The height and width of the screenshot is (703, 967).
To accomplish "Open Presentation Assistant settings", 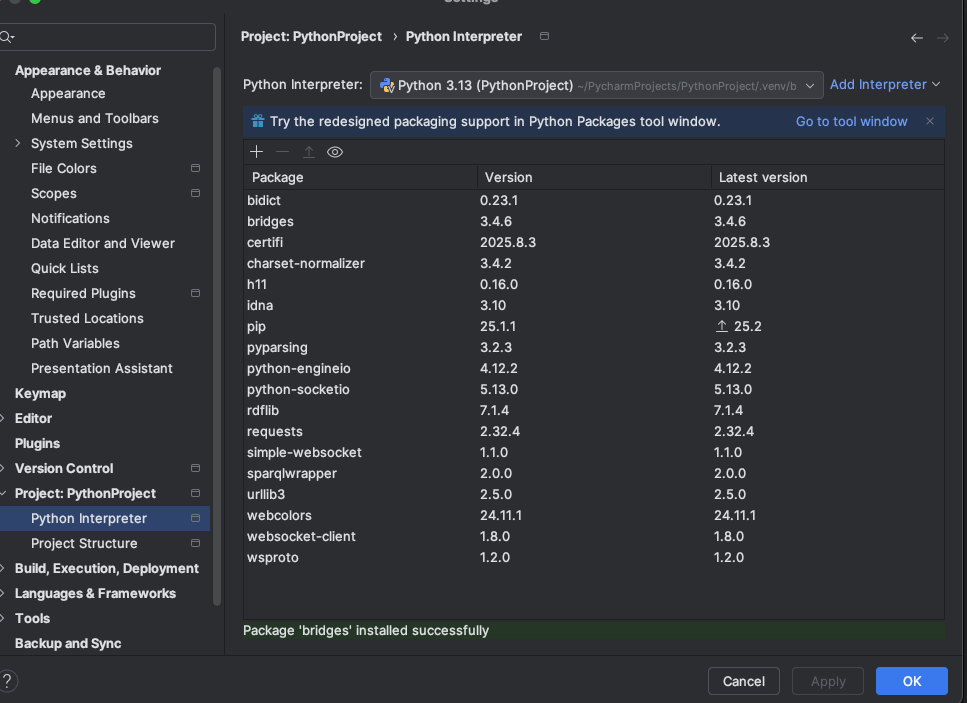I will (102, 368).
